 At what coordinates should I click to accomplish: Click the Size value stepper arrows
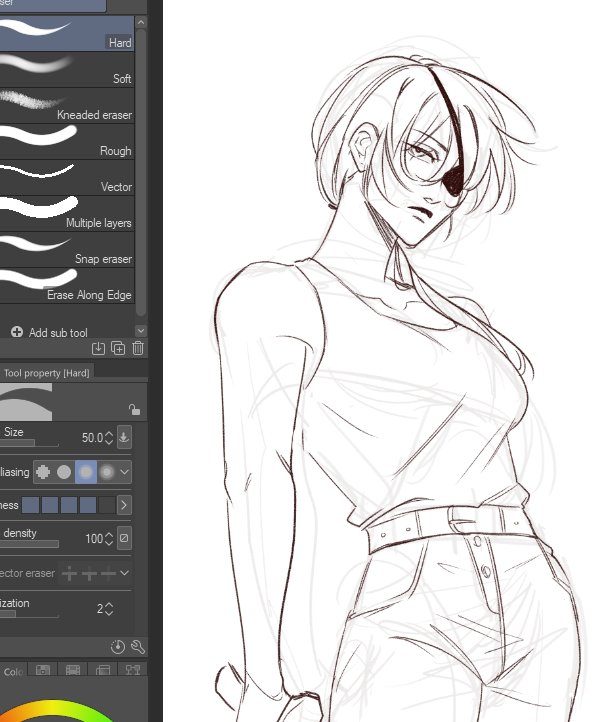[109, 437]
